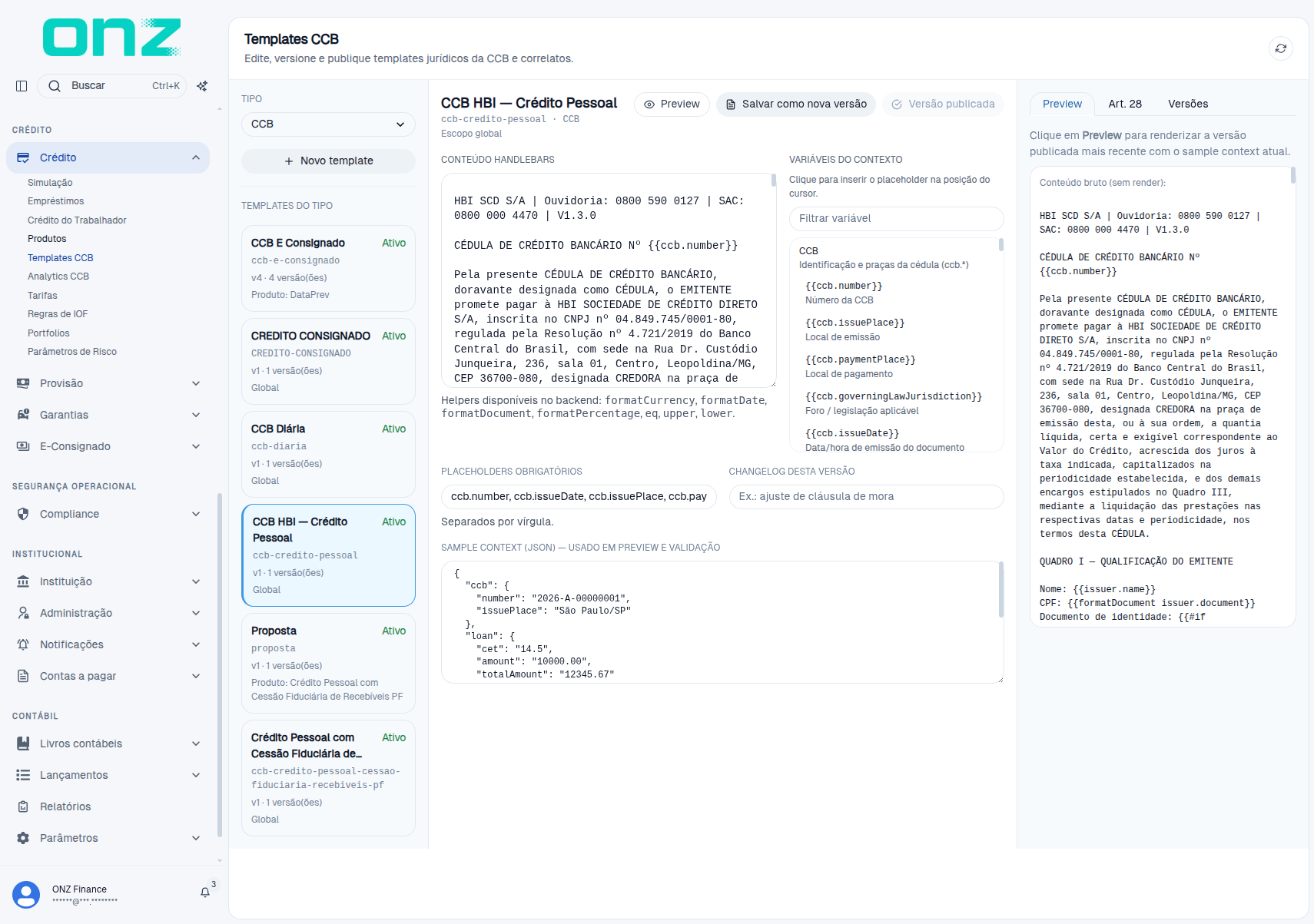This screenshot has height=924, width=1314.
Task: Expand the Instituição chevron
Action: 196,581
